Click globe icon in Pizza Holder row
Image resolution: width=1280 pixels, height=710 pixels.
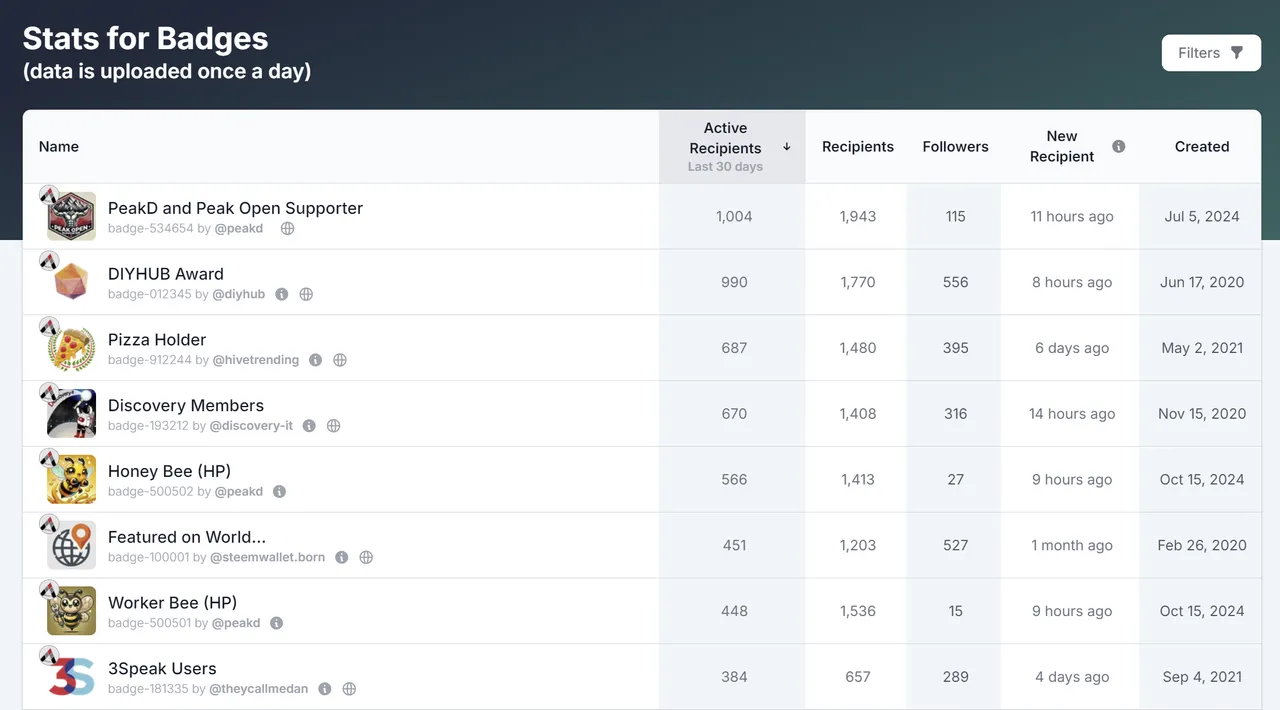340,360
